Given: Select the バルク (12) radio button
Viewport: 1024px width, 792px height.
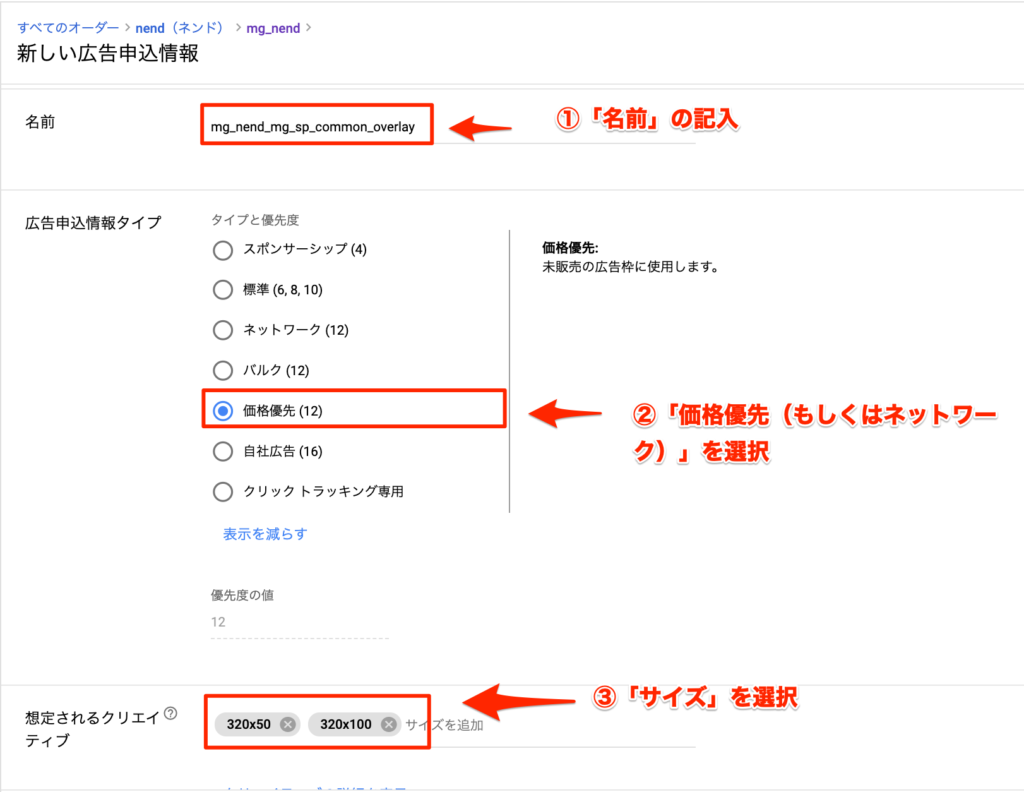Looking at the screenshot, I should [x=223, y=370].
